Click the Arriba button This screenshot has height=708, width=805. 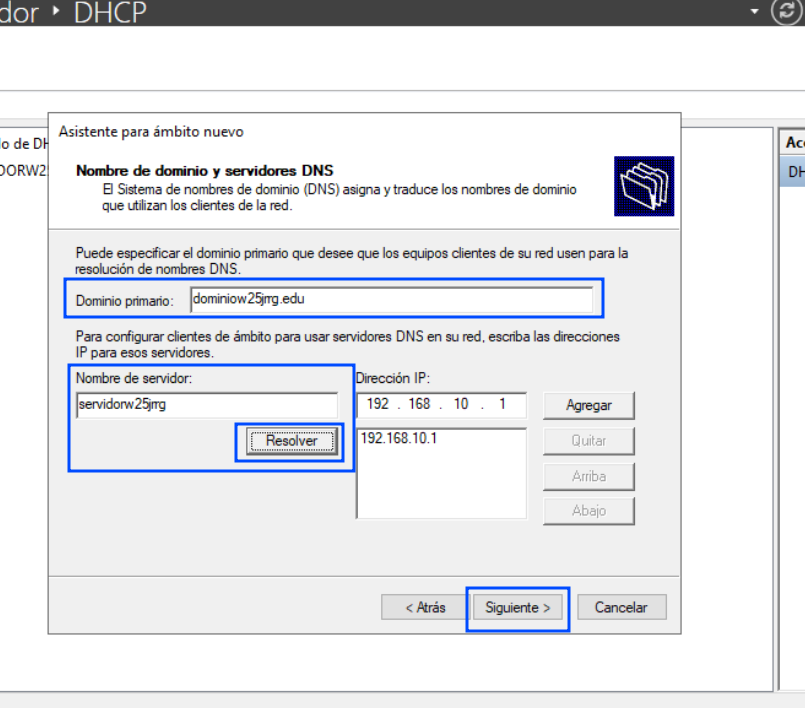(x=589, y=476)
